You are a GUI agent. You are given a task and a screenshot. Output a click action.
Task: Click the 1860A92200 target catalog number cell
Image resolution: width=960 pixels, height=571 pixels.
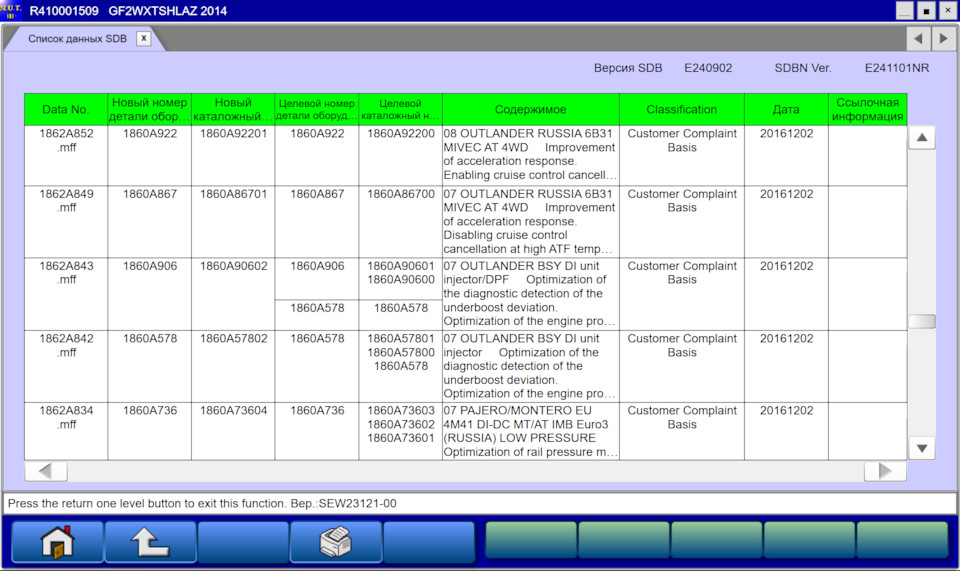click(x=400, y=155)
